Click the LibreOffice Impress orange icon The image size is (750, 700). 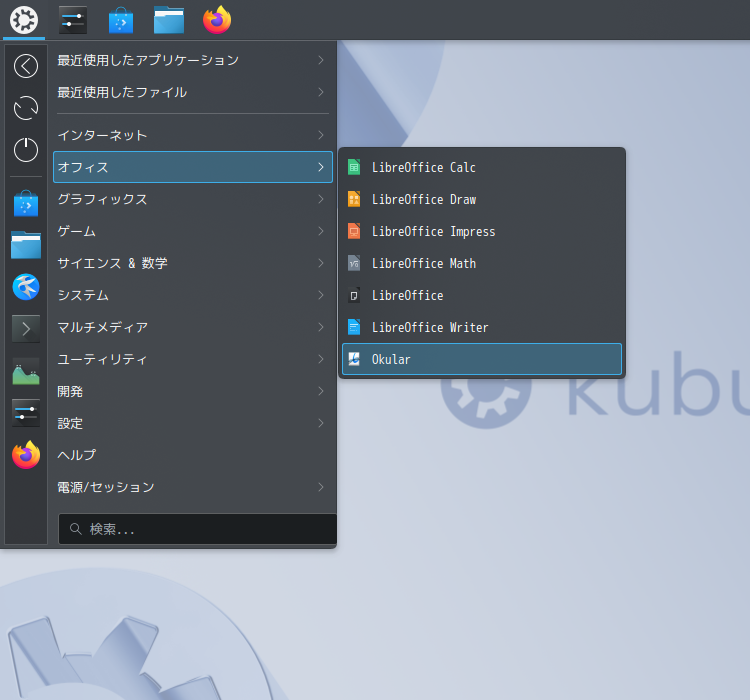click(354, 232)
